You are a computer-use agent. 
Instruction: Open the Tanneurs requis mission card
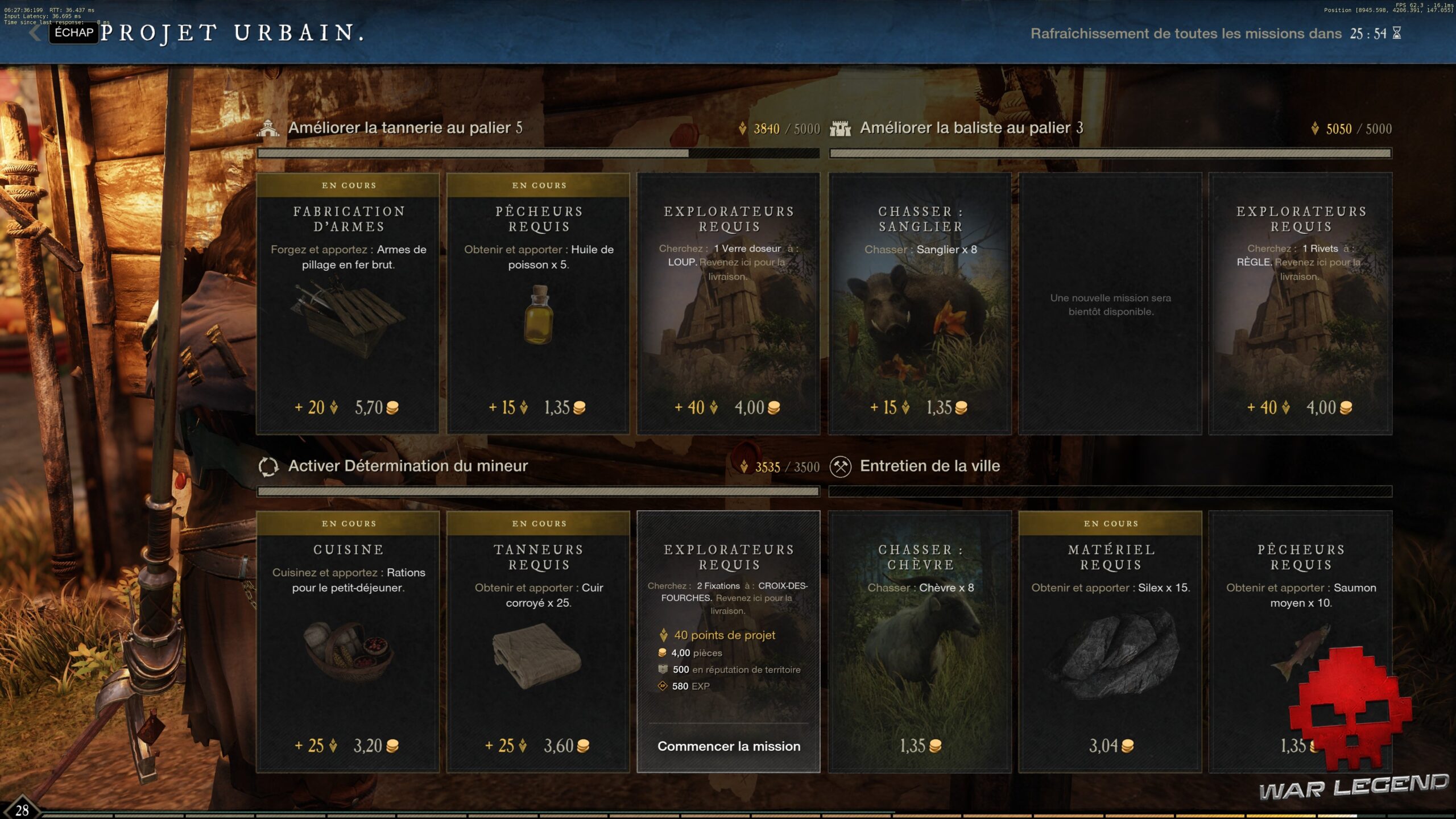click(x=538, y=643)
